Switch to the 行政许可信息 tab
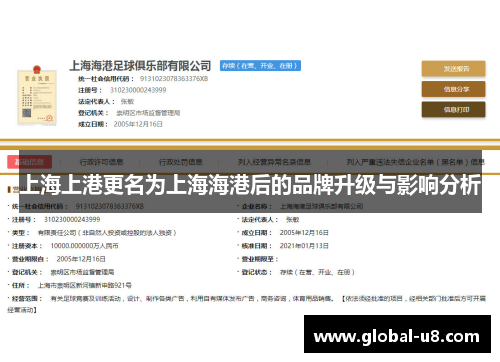500x362 pixels. pyautogui.click(x=101, y=162)
